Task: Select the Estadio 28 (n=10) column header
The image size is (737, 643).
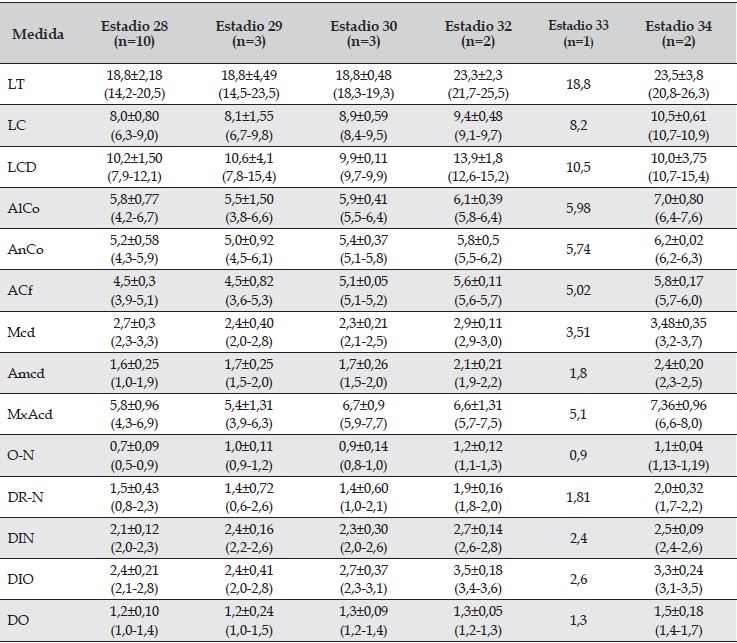Action: [134, 35]
